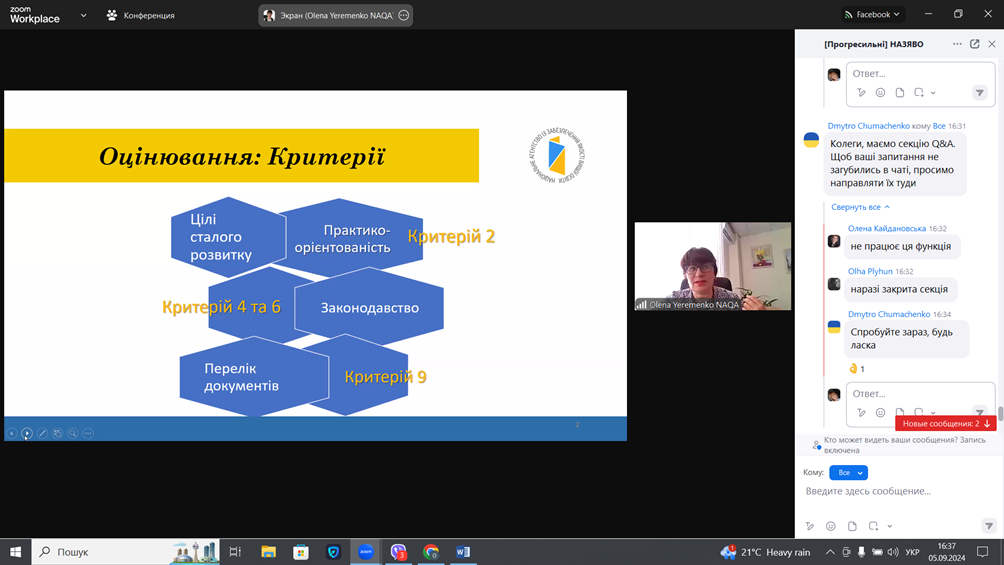Open Olha Plyhun sender name
The height and width of the screenshot is (565, 1004).
click(870, 271)
